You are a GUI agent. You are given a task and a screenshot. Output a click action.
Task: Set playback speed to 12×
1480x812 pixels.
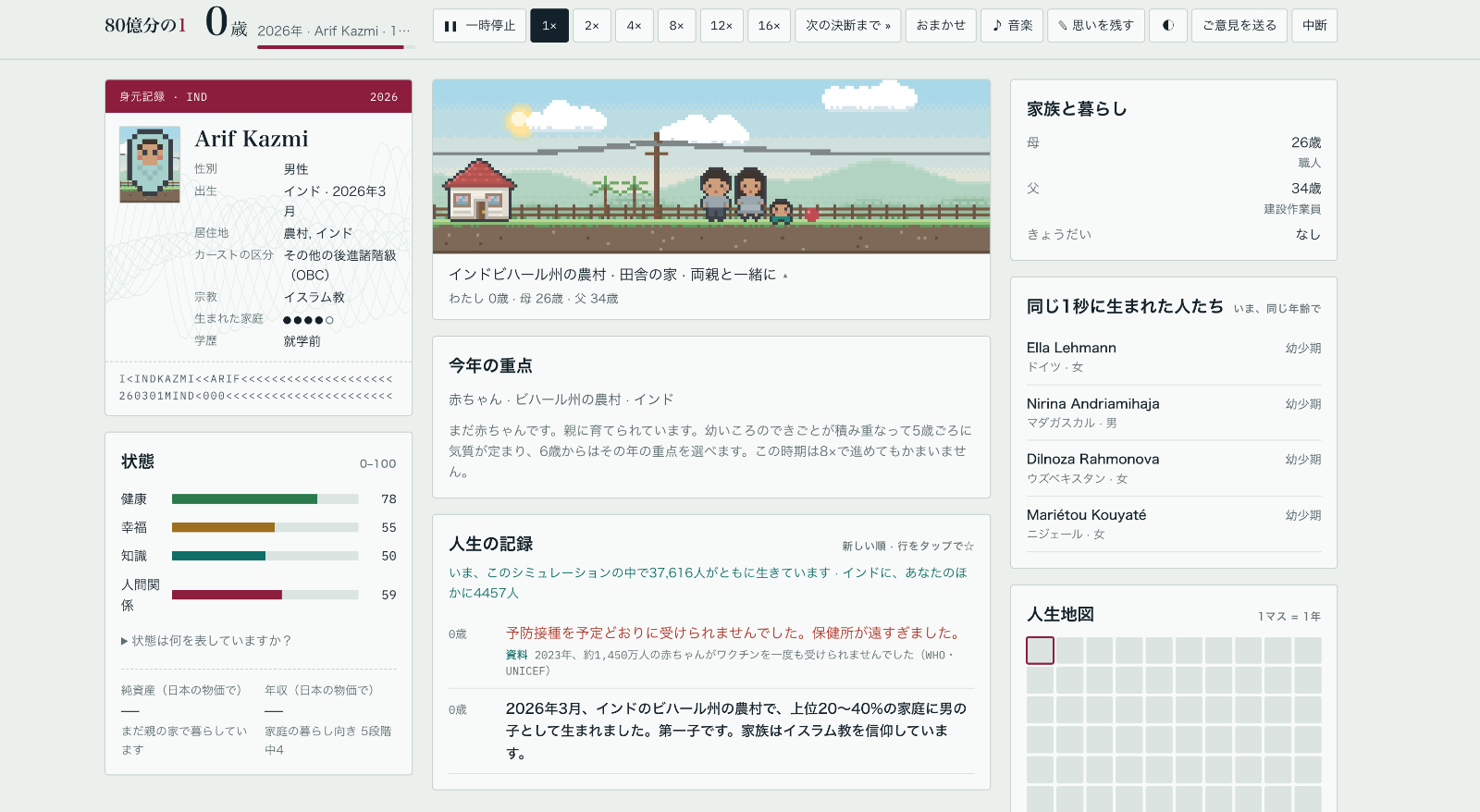[721, 26]
